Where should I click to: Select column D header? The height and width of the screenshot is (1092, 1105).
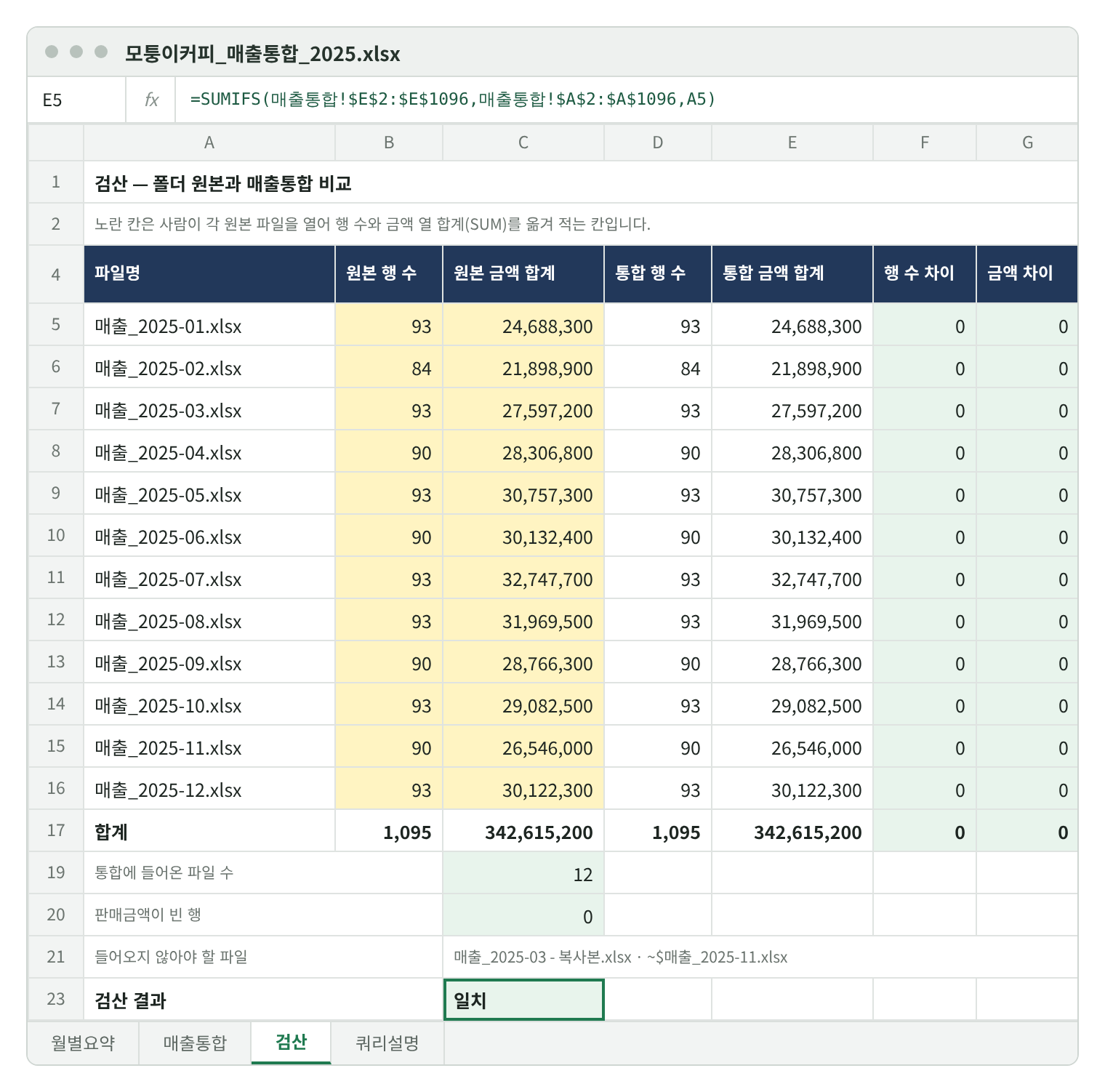[x=658, y=142]
